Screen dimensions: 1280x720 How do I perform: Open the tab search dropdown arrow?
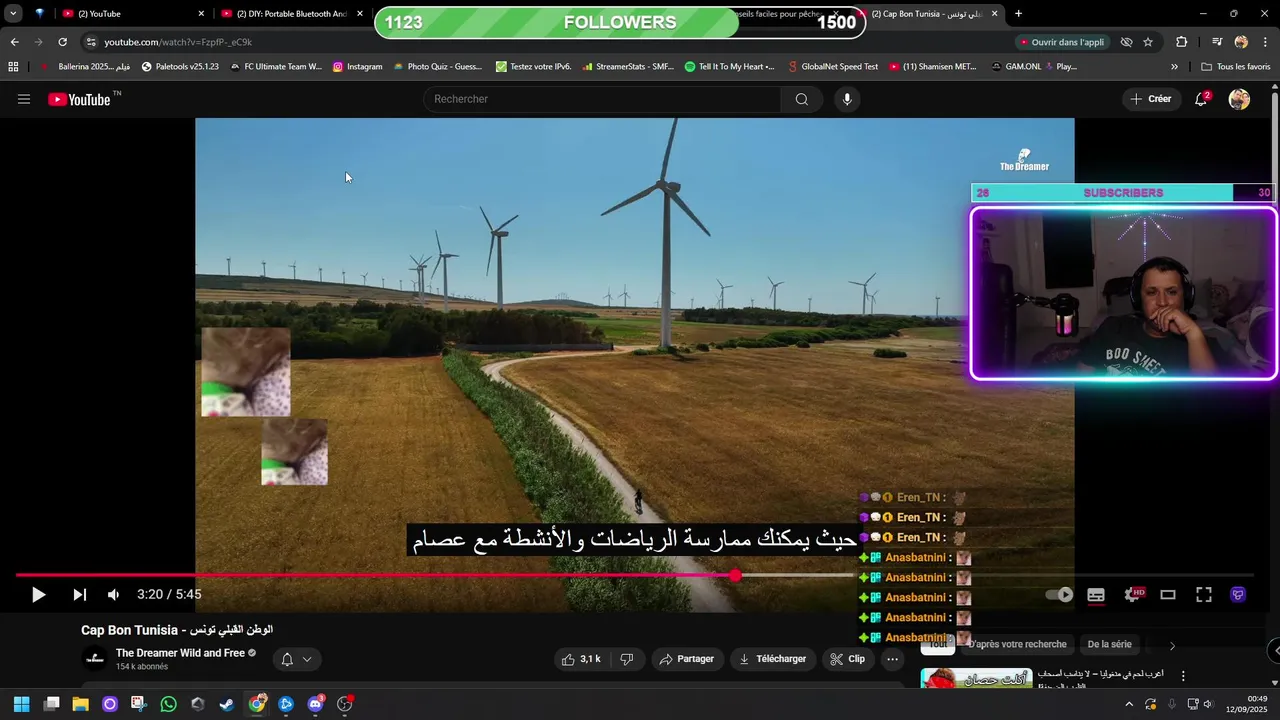[x=13, y=14]
